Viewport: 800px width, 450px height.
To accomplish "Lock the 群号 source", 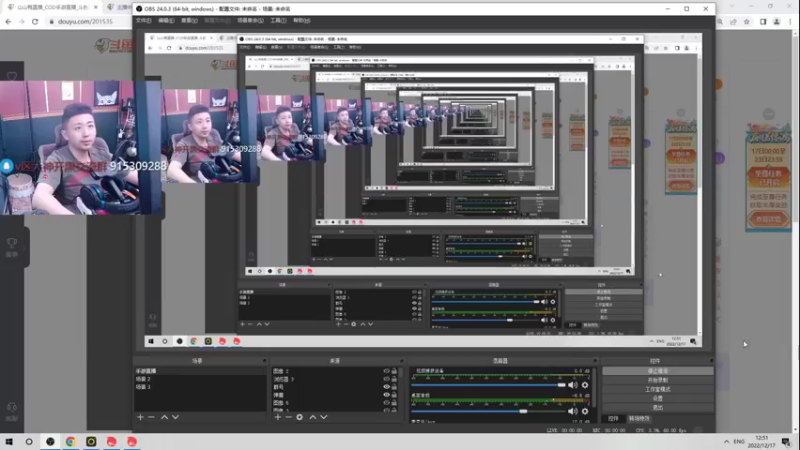I will (394, 387).
